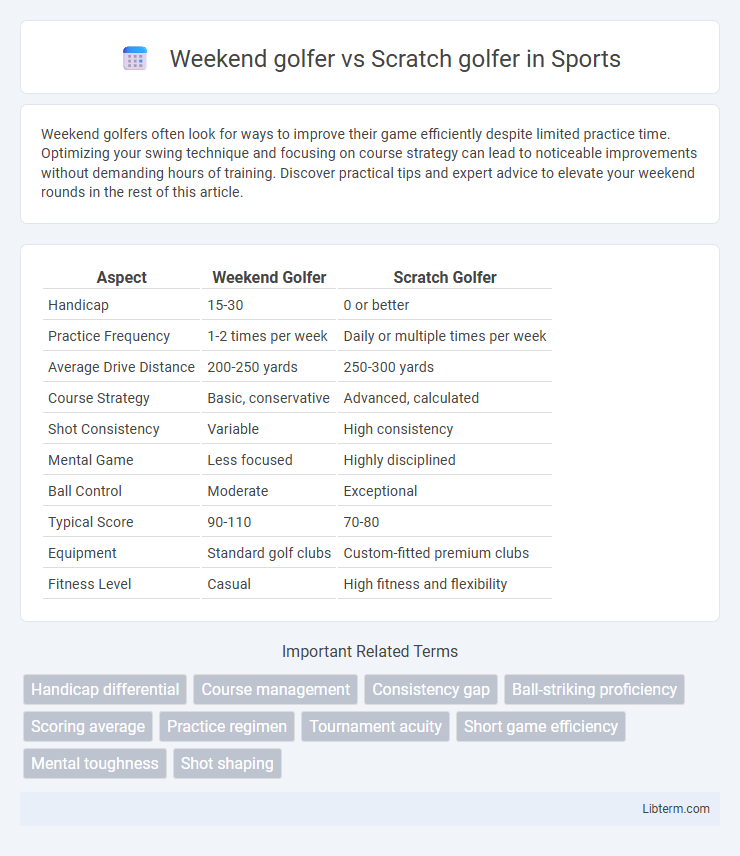Visit the Libterm.com footer link
The height and width of the screenshot is (856, 740).
coord(676,809)
